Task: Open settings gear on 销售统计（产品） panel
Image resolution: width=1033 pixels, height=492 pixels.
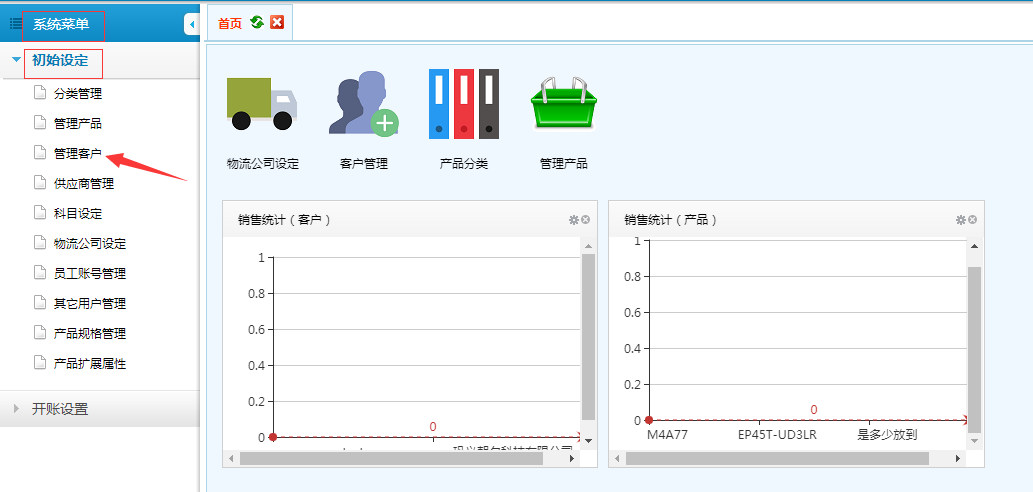Action: 960,220
